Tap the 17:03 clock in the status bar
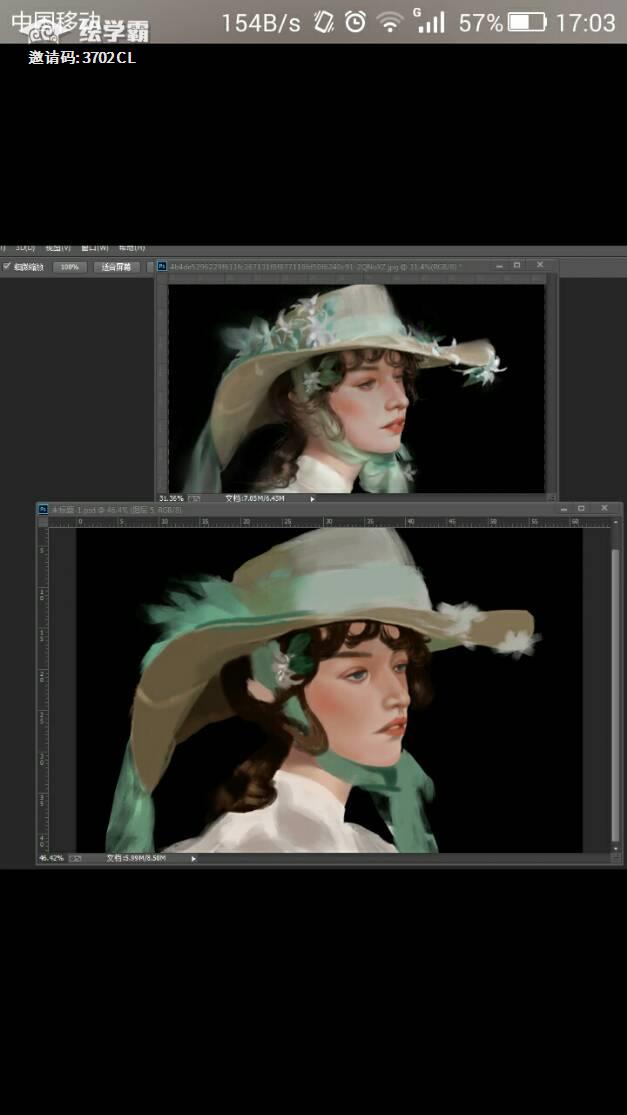Screen dimensions: 627x1115 [585, 23]
